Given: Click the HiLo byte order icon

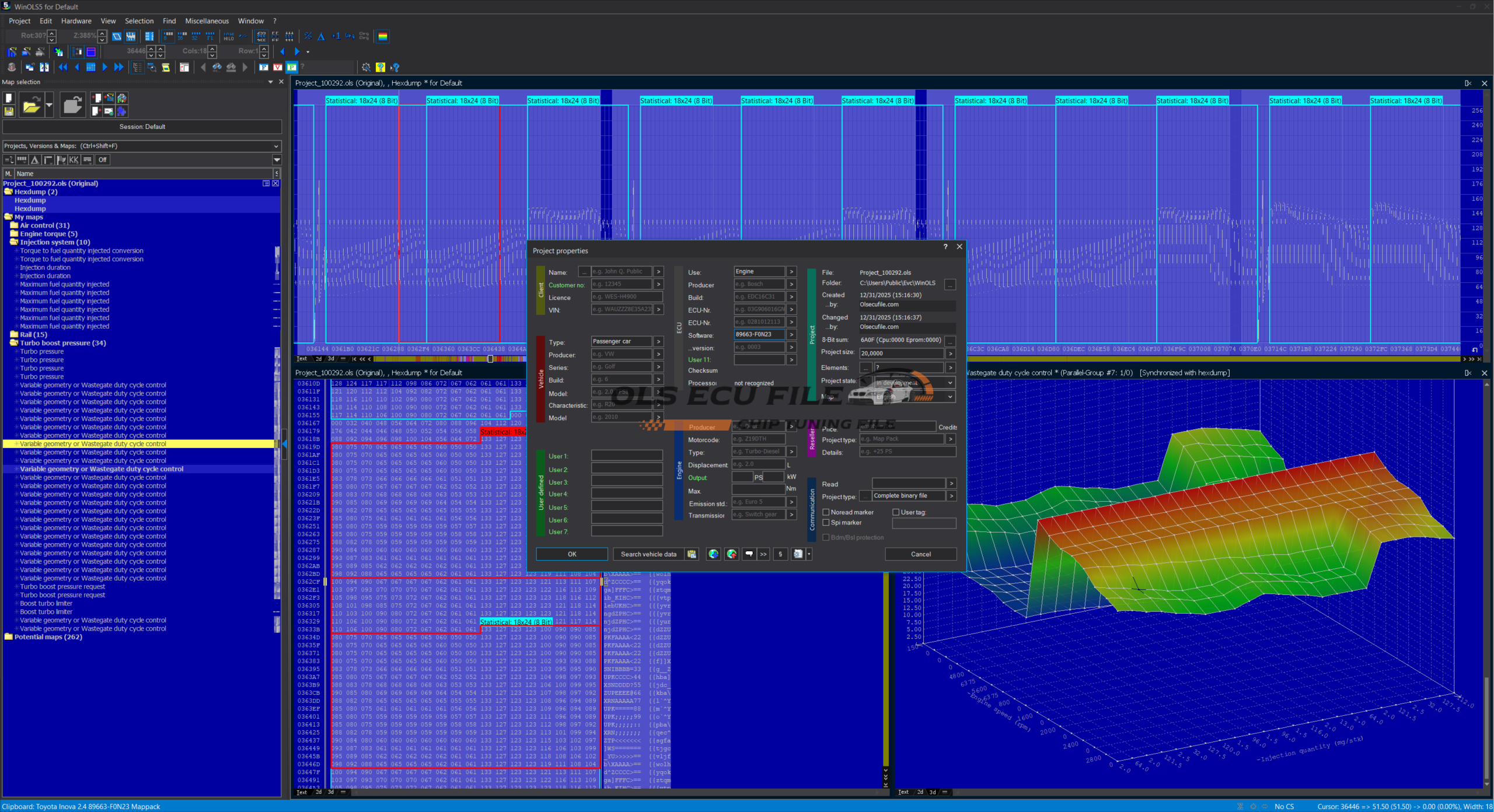Looking at the screenshot, I should 228,36.
